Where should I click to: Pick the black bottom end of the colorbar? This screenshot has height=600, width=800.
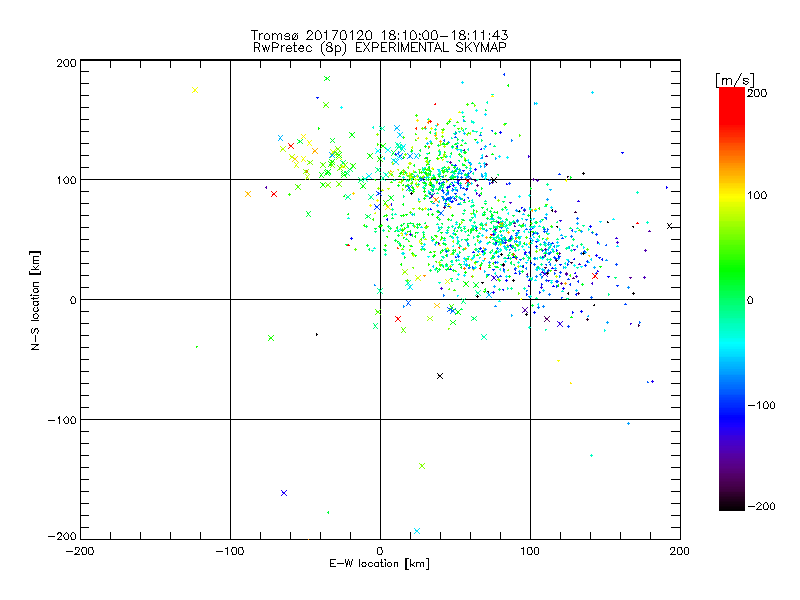(732, 504)
